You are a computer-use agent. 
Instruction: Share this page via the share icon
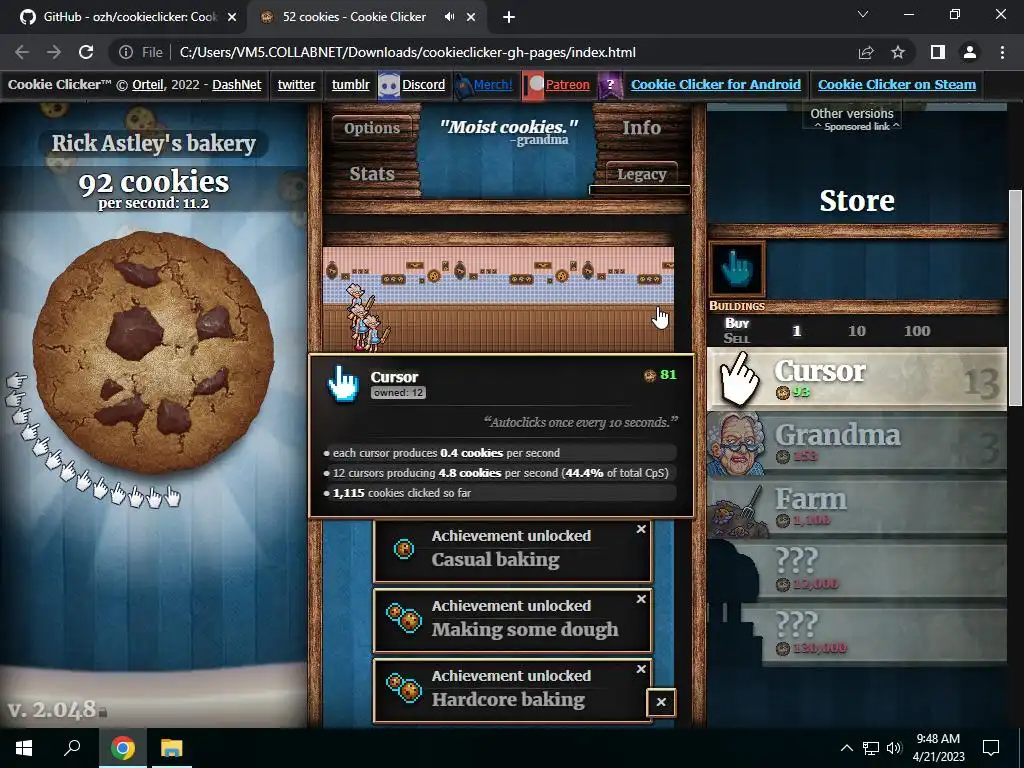click(x=866, y=52)
